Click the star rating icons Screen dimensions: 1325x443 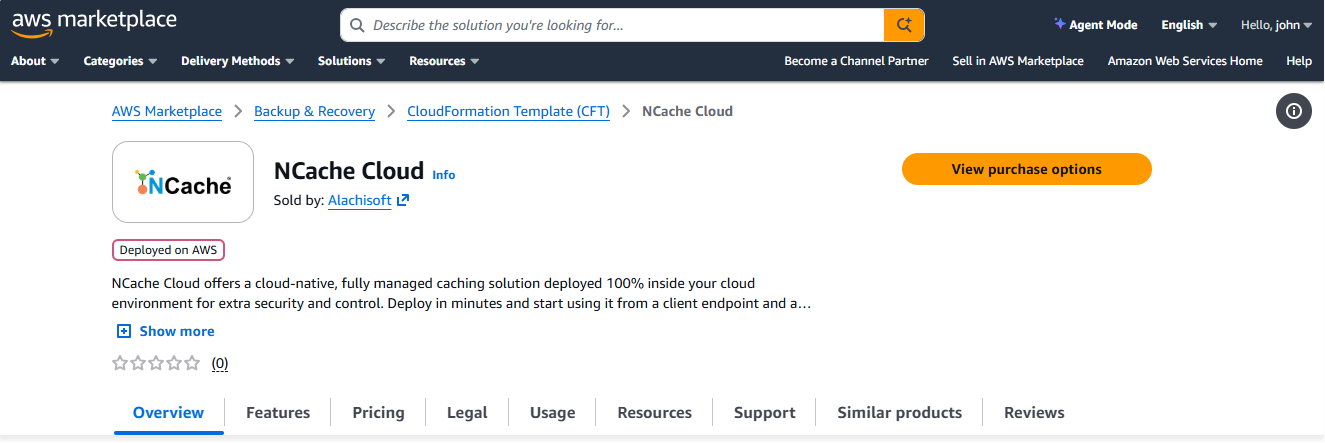coord(156,363)
